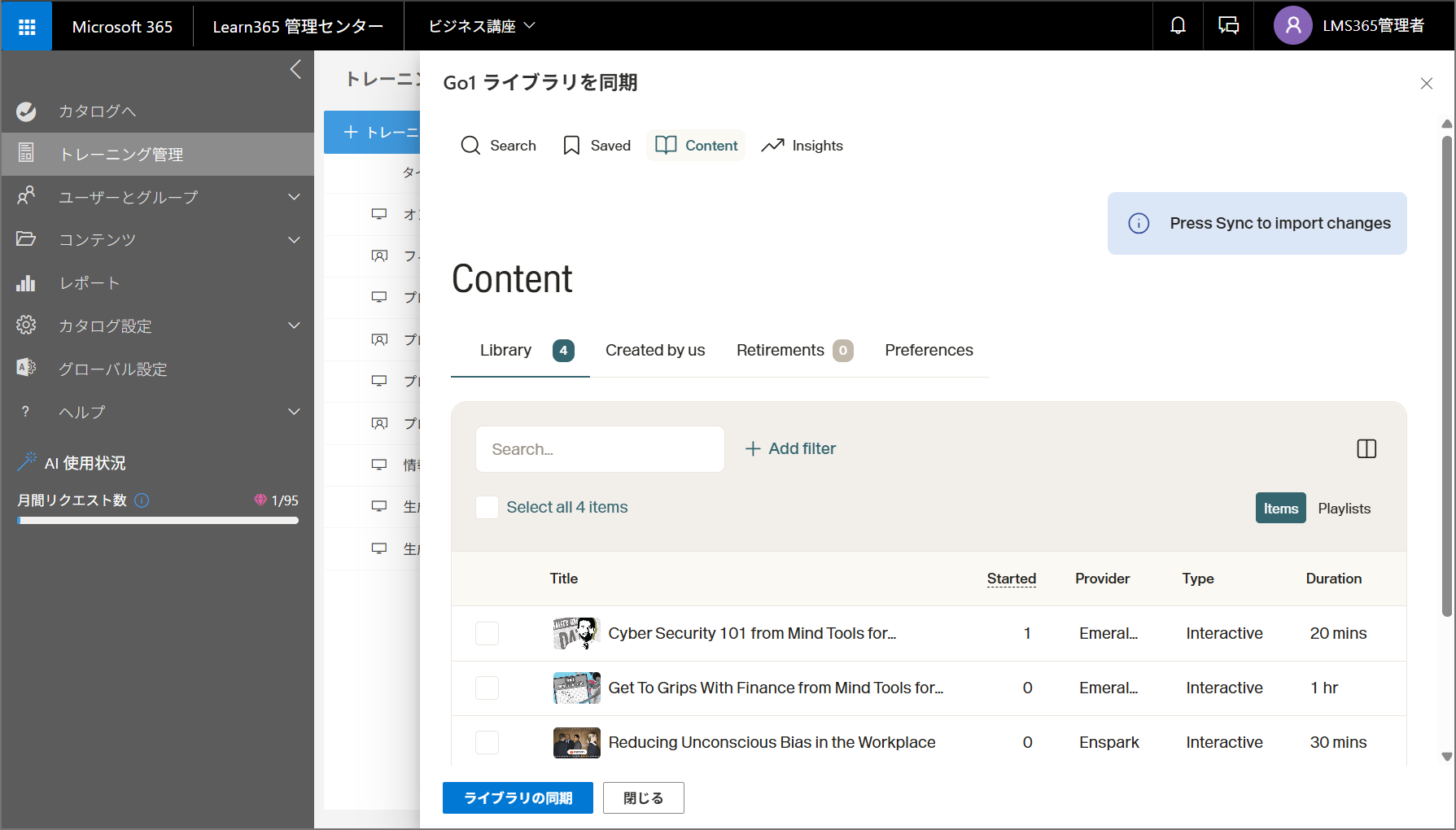Image resolution: width=1456 pixels, height=830 pixels.
Task: Click the diamond icon next to 1/95
Action: tap(260, 500)
